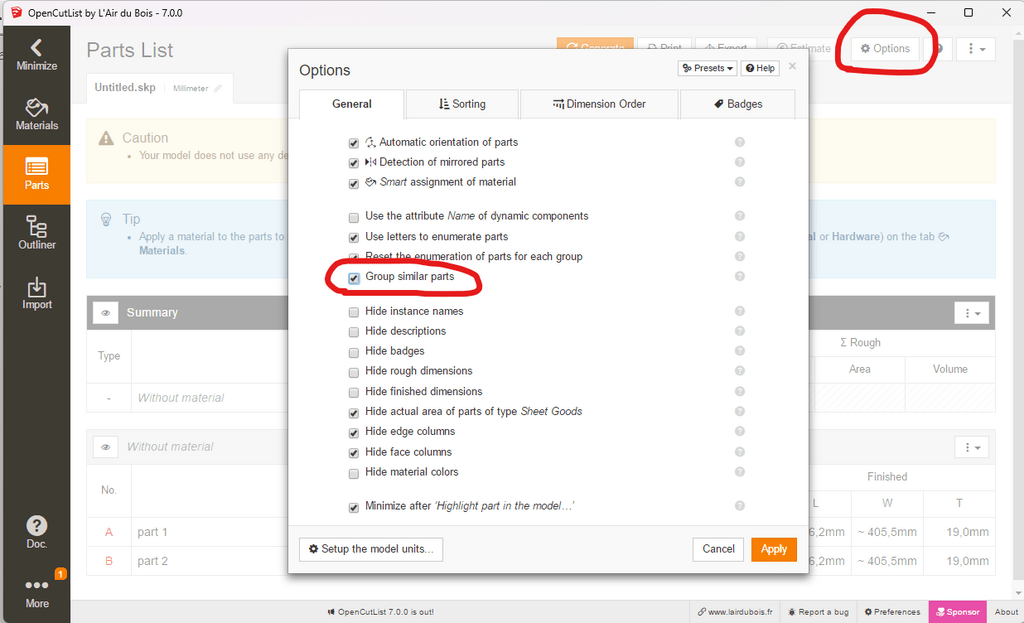The image size is (1024, 623).
Task: Select the Parts sidebar icon
Action: coord(36,174)
